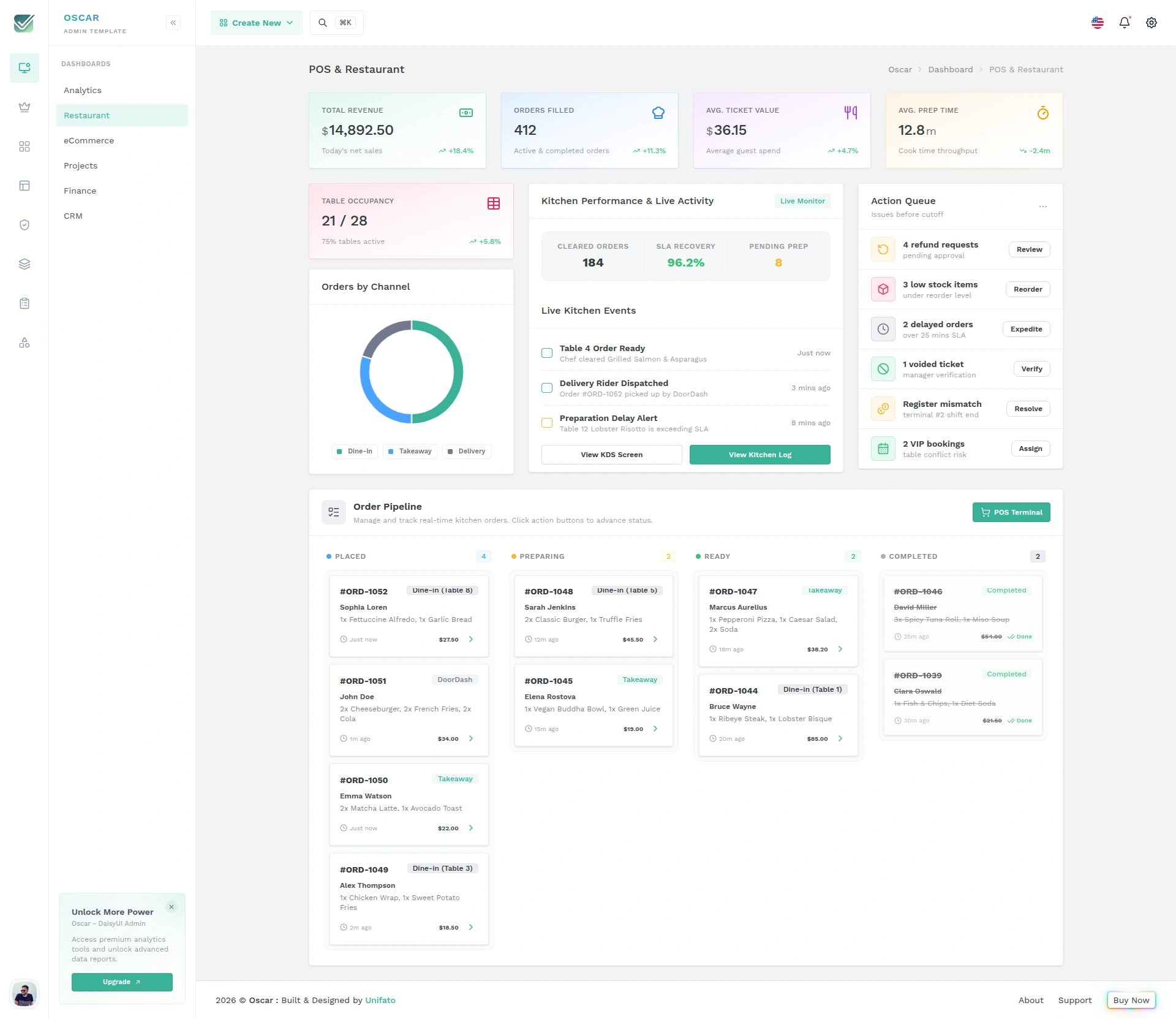Check the Table 4 Order Ready checkbox
The width and height of the screenshot is (1176, 1019).
[547, 353]
